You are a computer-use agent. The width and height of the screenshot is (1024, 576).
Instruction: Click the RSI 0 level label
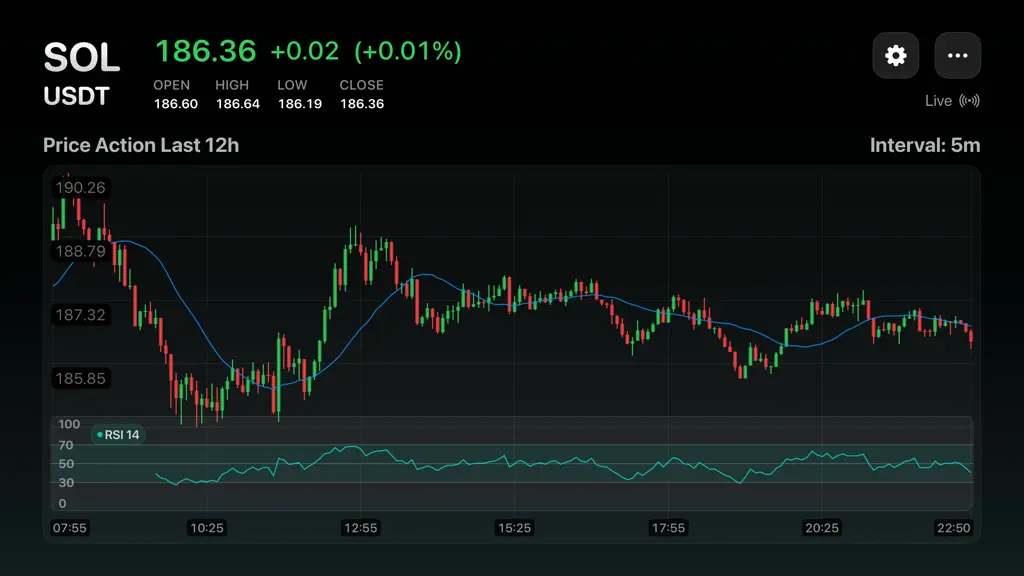click(x=63, y=504)
